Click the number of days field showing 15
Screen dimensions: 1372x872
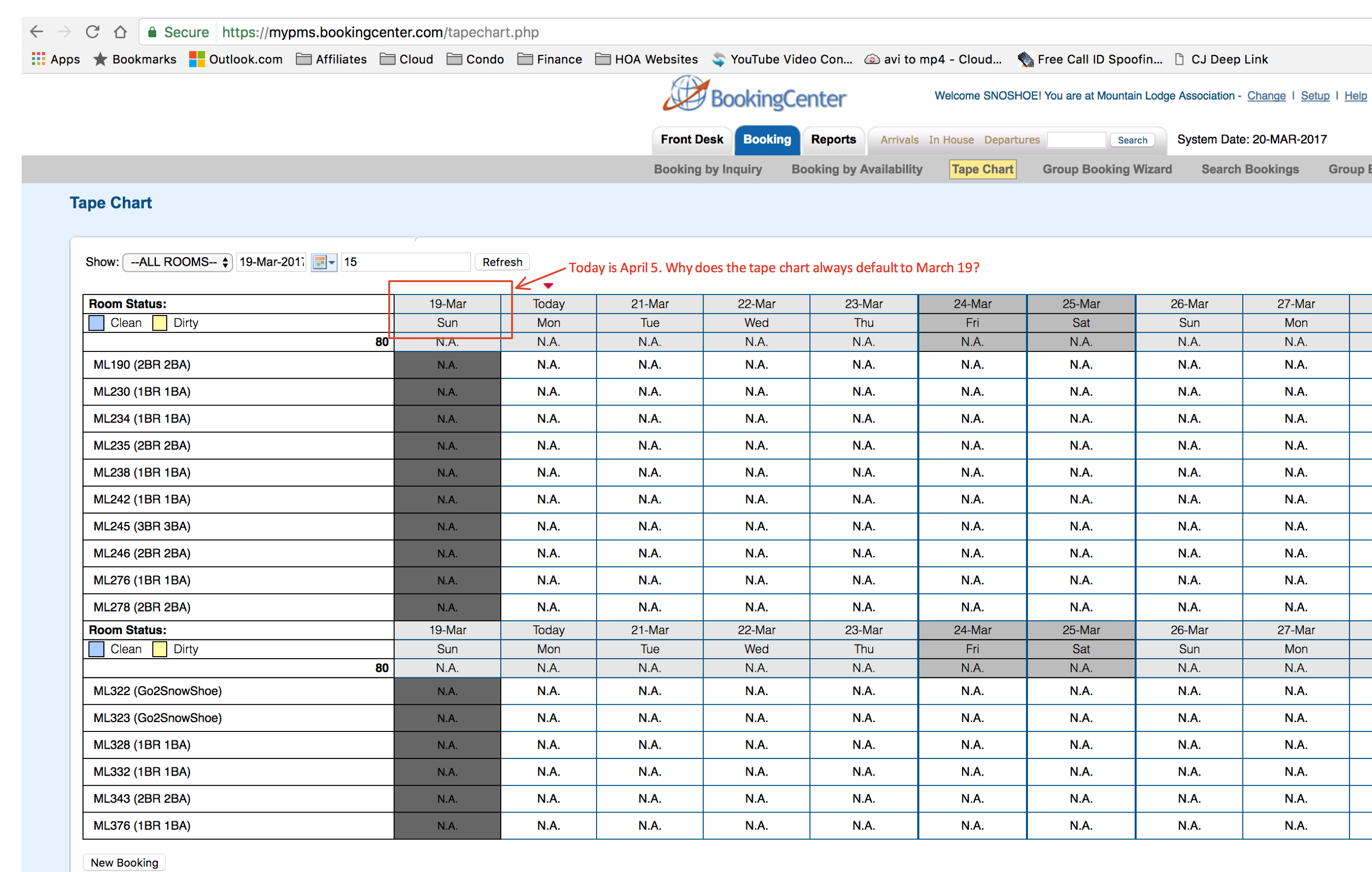pyautogui.click(x=405, y=262)
